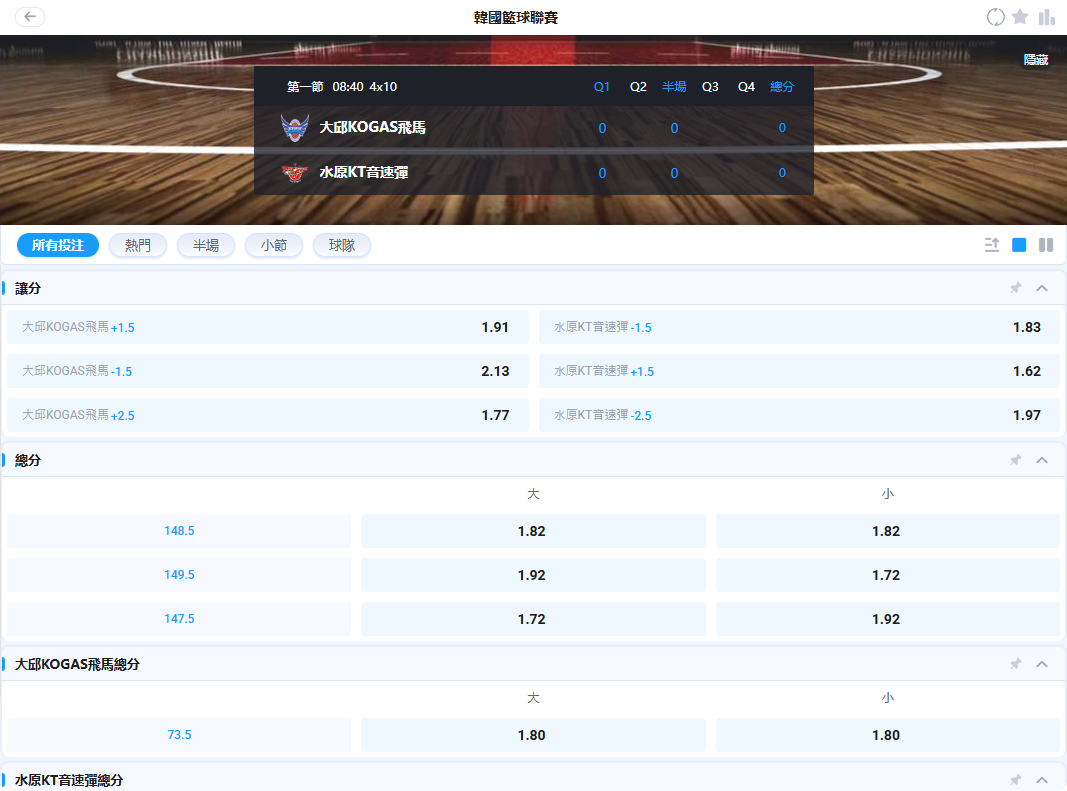1067x791 pixels.
Task: Switch to single column layout icon
Action: (1019, 245)
